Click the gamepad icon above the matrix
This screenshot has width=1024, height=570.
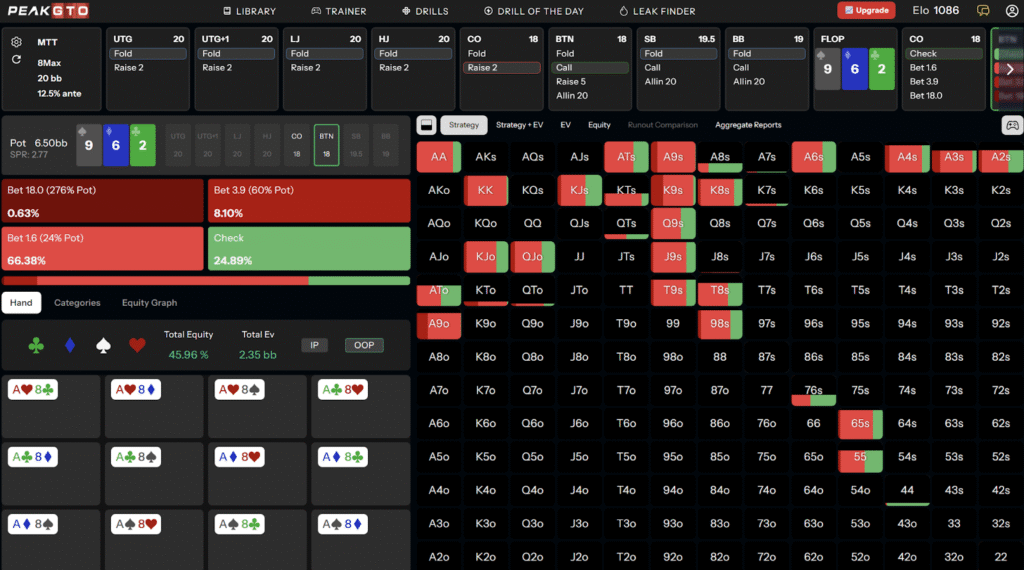coord(1011,125)
